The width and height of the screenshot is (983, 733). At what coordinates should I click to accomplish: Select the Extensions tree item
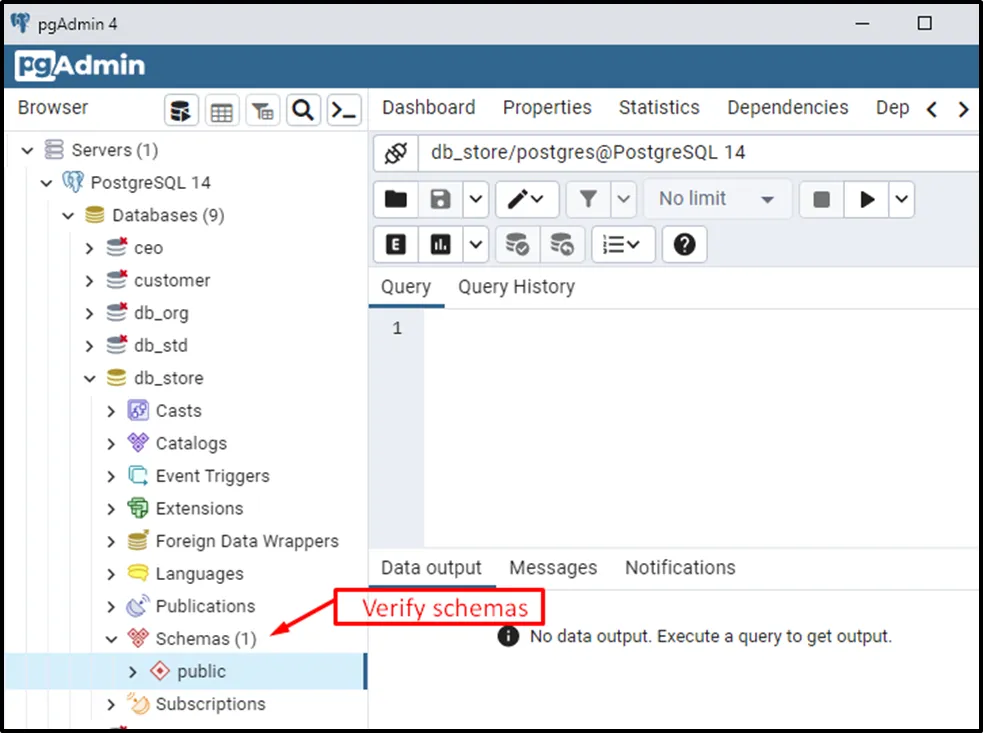tap(199, 509)
